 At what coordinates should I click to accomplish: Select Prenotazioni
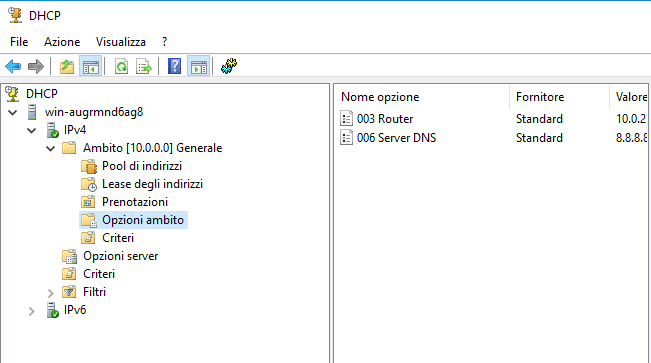(x=135, y=202)
